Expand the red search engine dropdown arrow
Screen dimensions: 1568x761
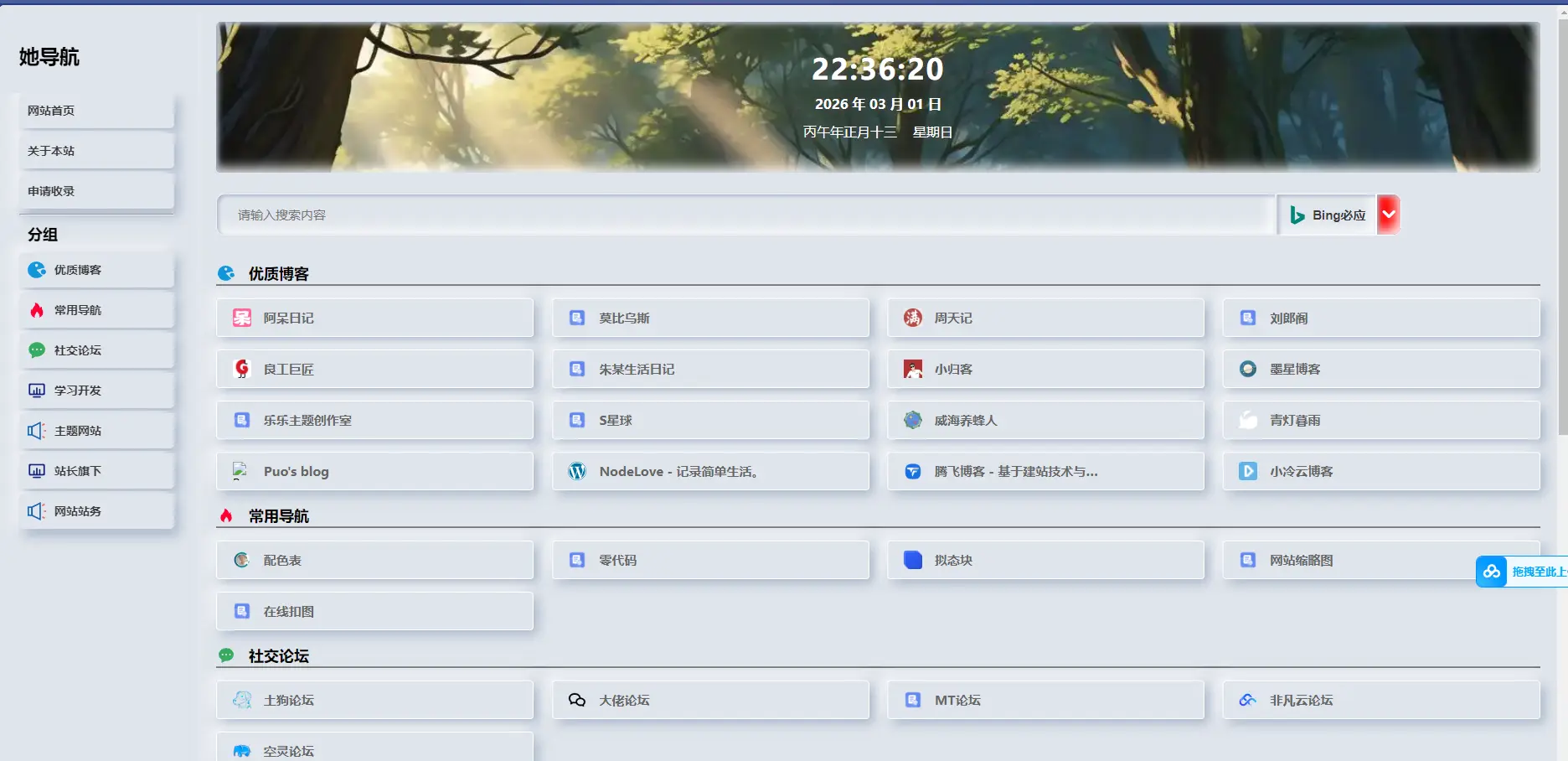coord(1388,215)
